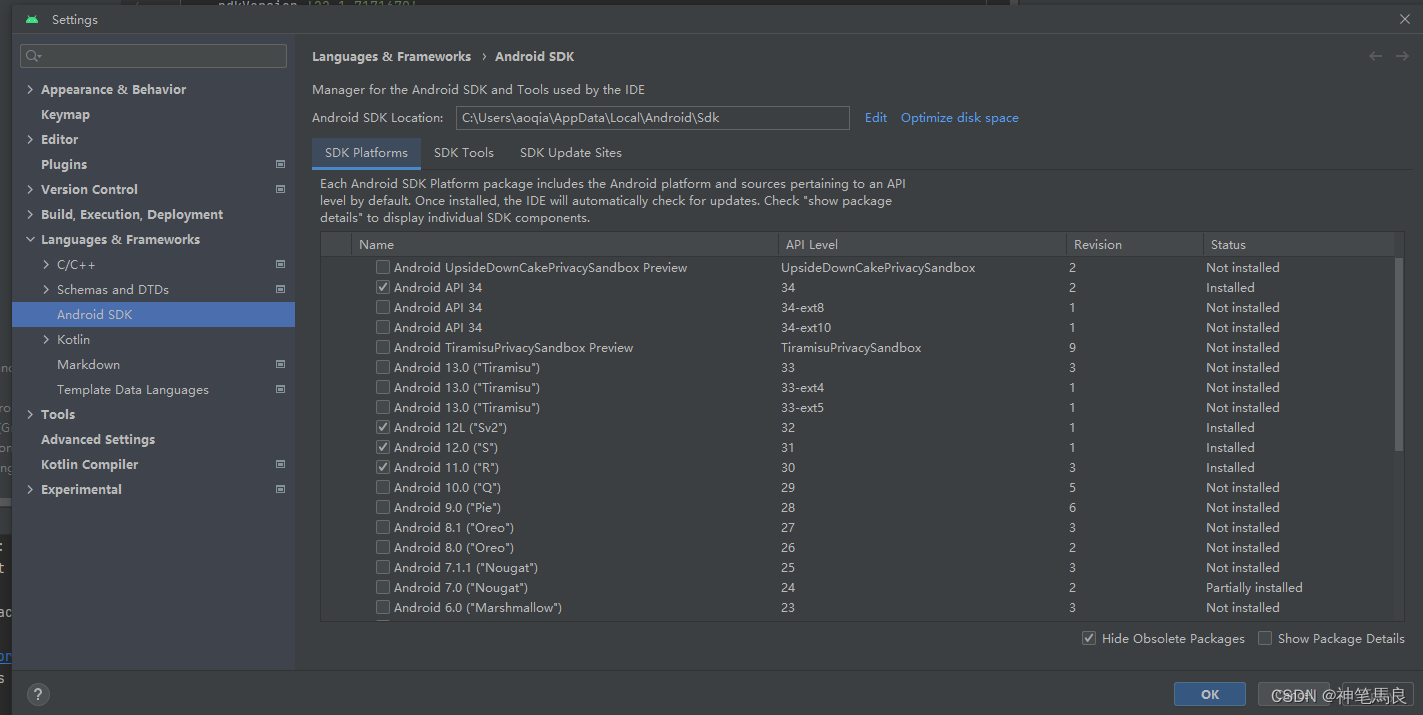Click the 33-ext5 API level cell

point(802,407)
